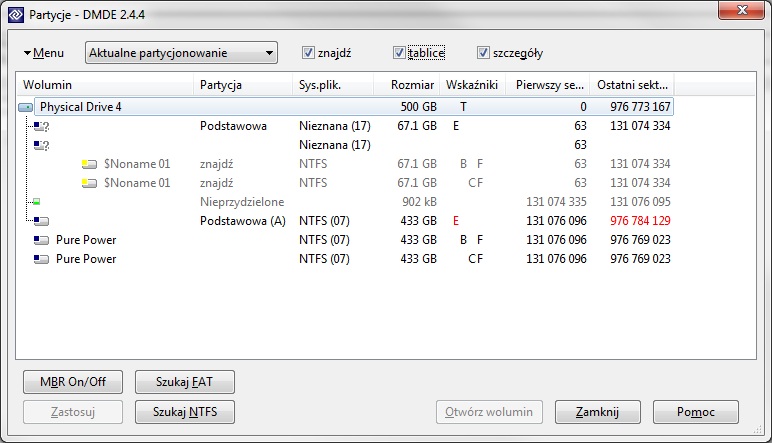Close the Partycje window
This screenshot has width=772, height=443.
coord(741,10)
